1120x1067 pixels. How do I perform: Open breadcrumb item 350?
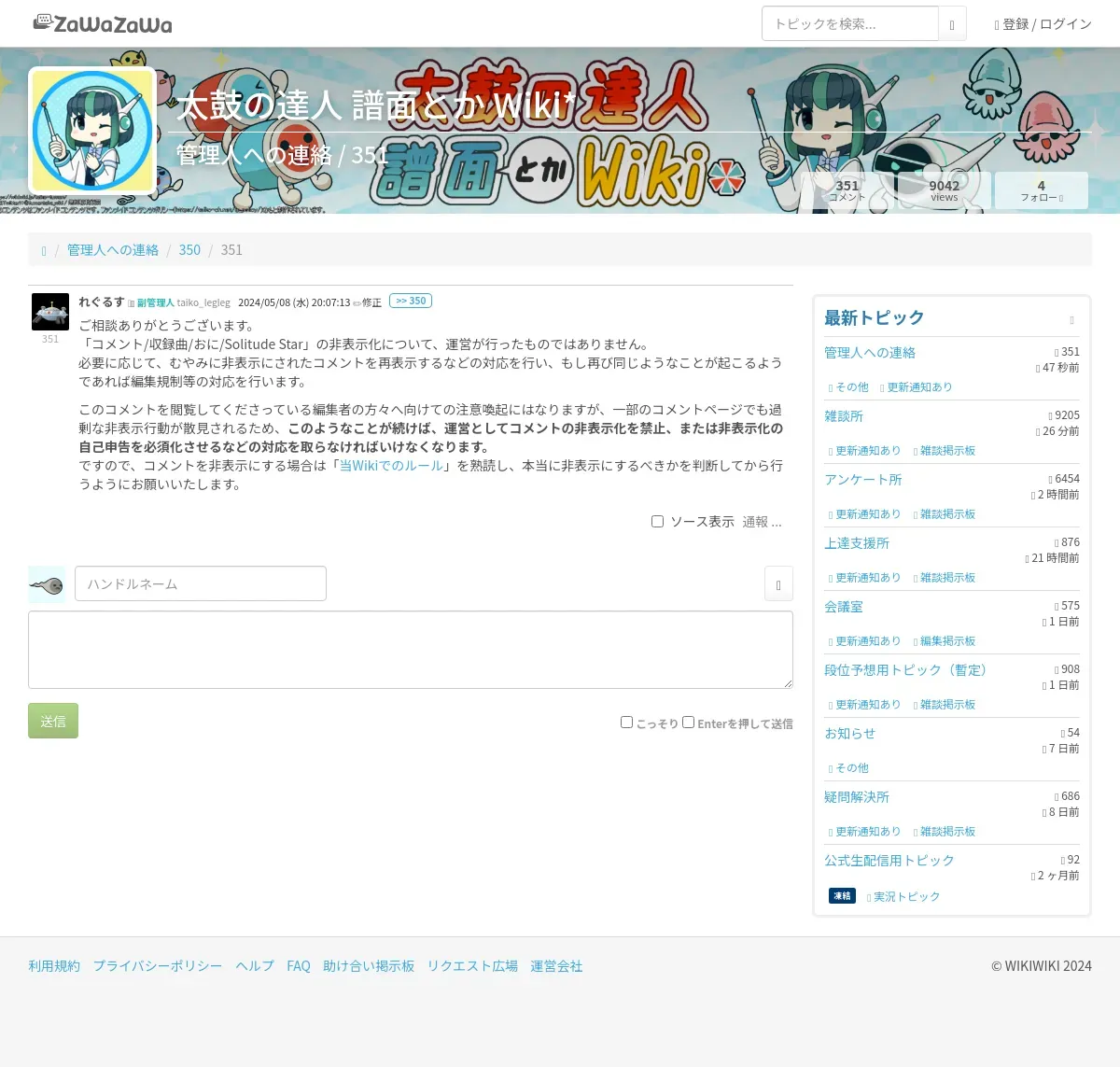click(x=189, y=250)
